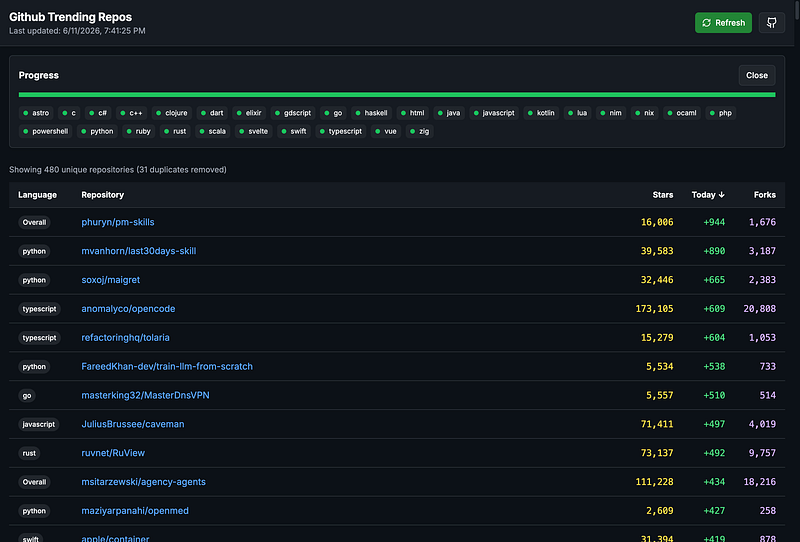Open msitarzewski/agency-agents repository link
Screen dimensions: 800x542
143,482
